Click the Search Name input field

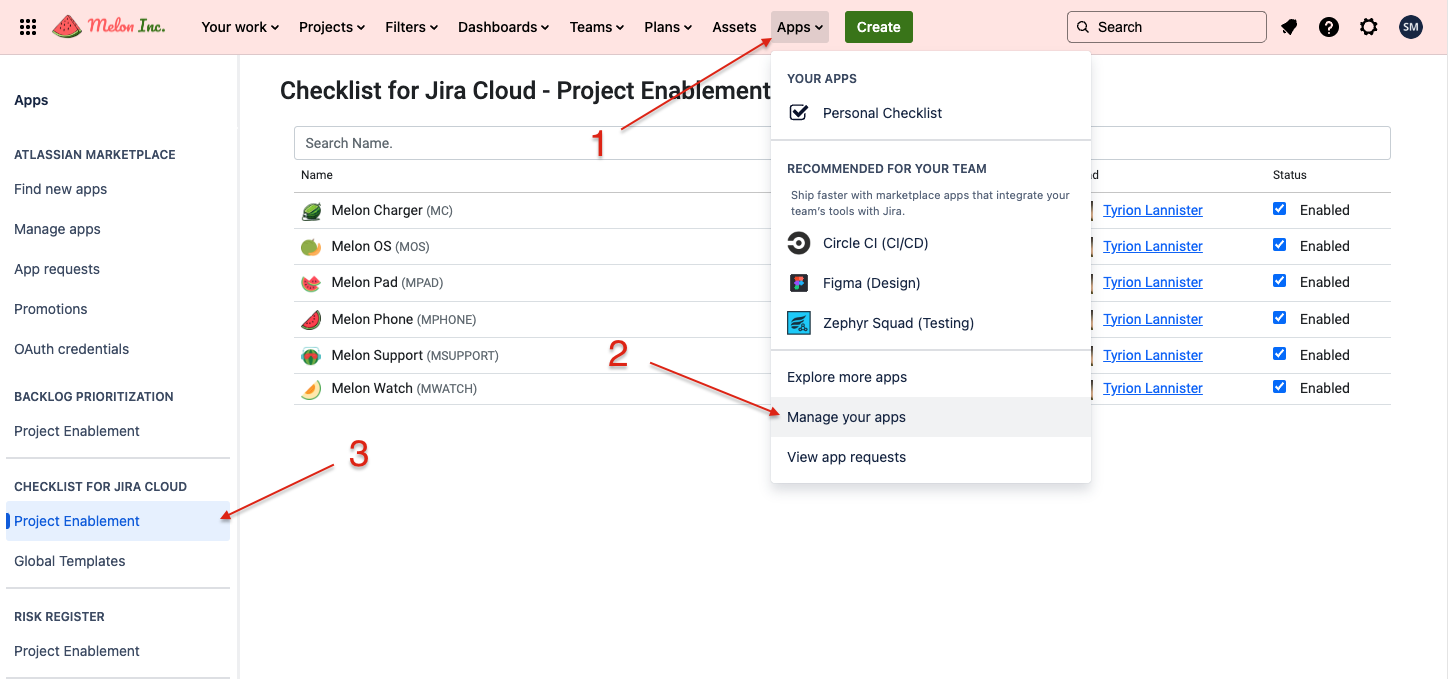point(530,143)
